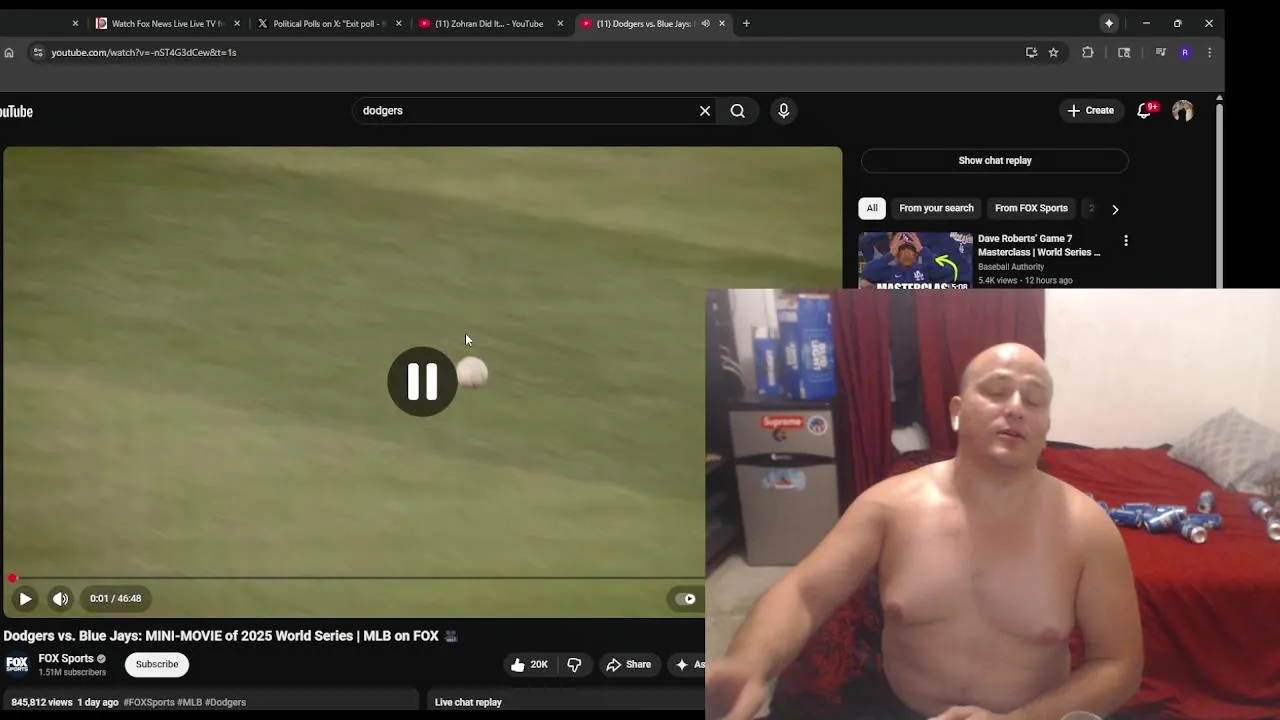The width and height of the screenshot is (1280, 720).
Task: Show more filter chips with right chevron
Action: pyautogui.click(x=1115, y=209)
